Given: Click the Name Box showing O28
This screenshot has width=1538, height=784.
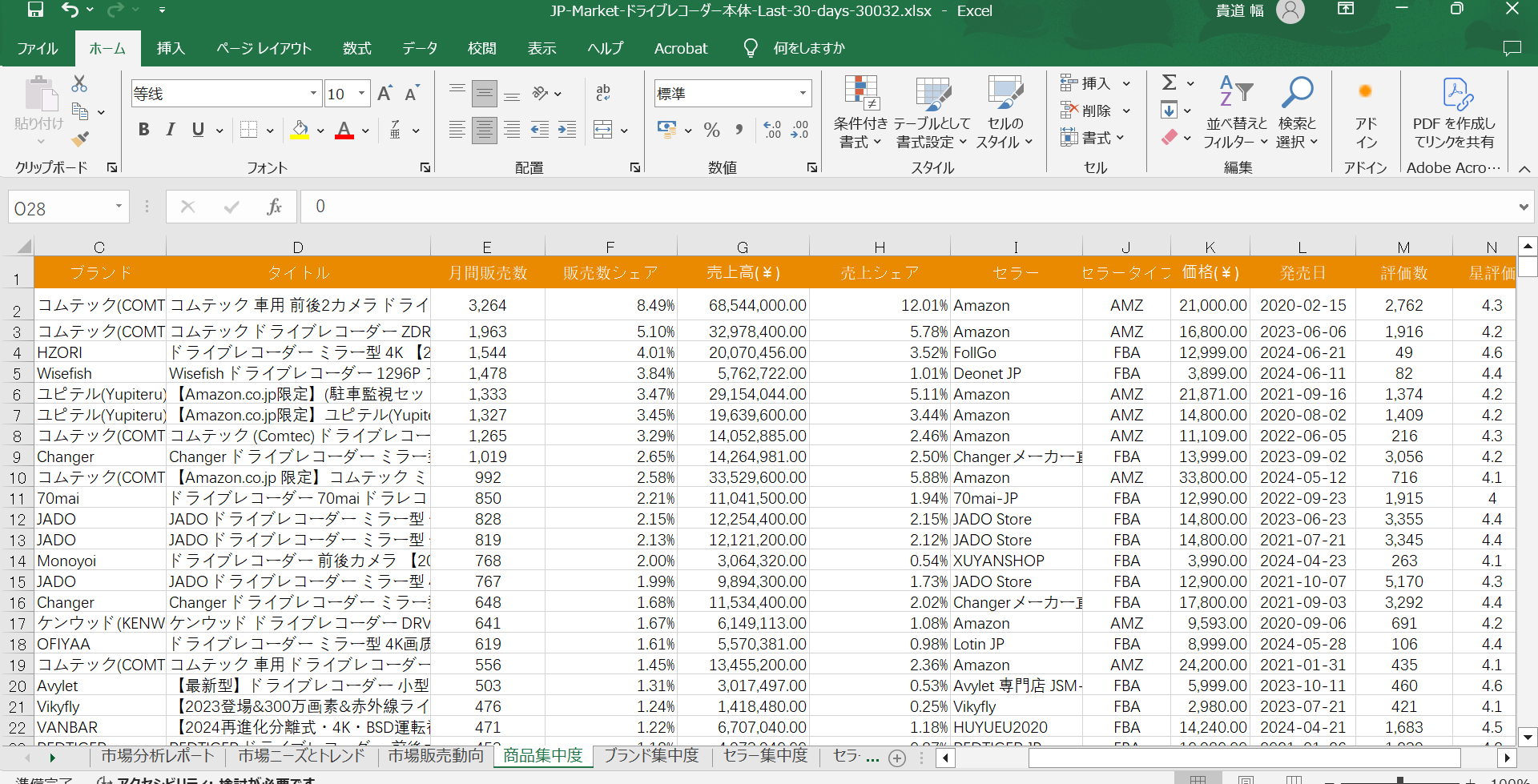Looking at the screenshot, I should click(69, 208).
